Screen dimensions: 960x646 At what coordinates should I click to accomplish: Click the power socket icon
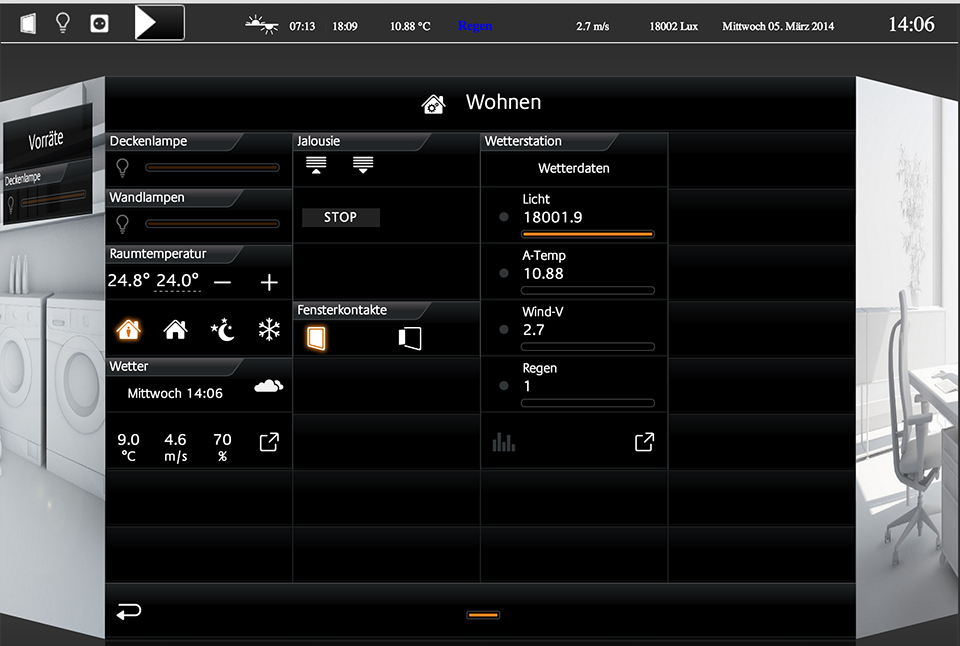(x=99, y=23)
